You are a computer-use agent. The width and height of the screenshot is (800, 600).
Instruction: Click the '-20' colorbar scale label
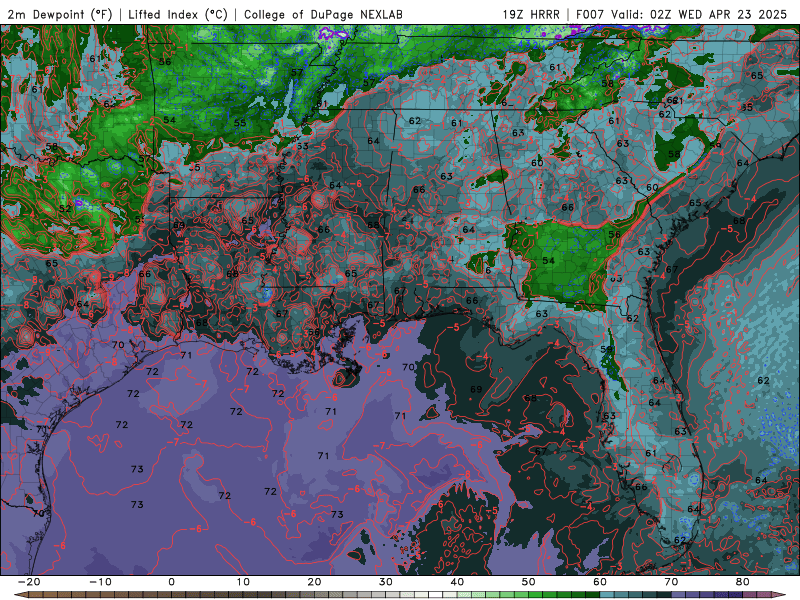[29, 582]
